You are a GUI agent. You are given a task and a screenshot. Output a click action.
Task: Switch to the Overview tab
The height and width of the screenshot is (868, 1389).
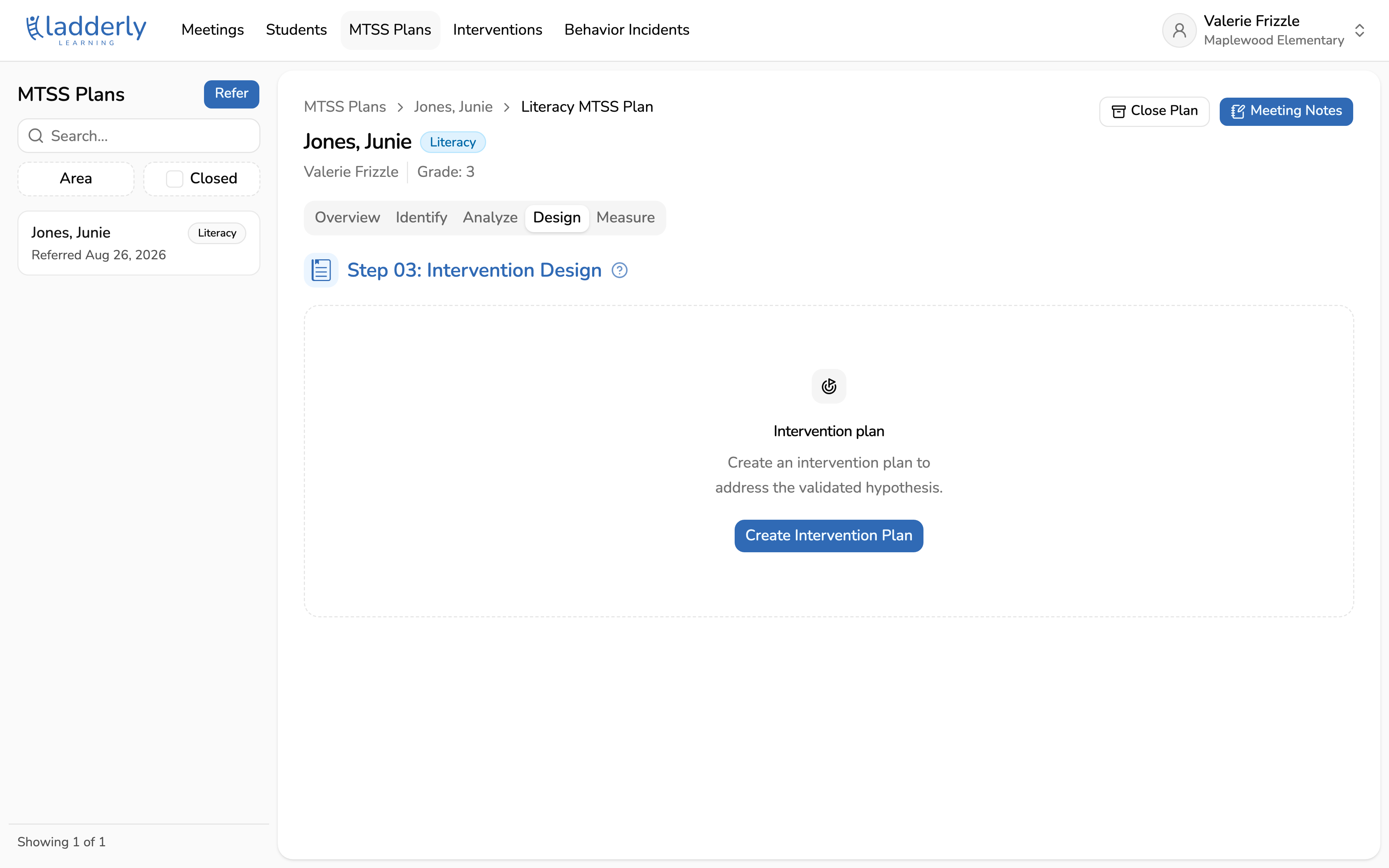pos(347,218)
